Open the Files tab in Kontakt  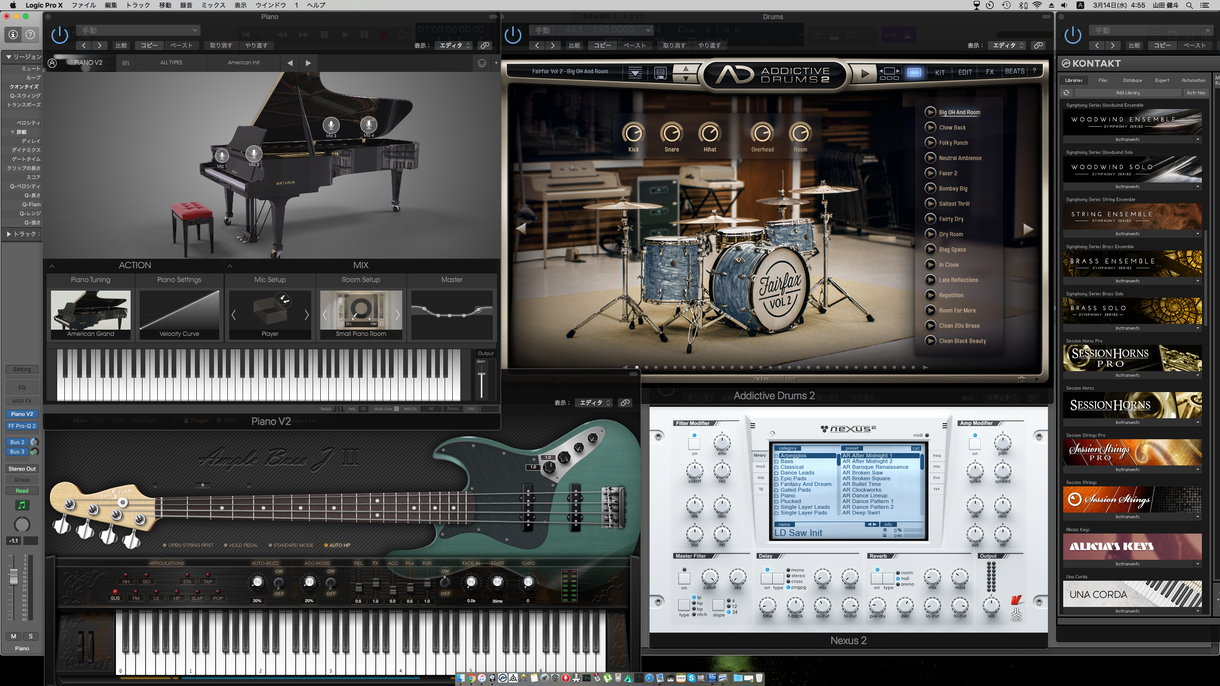(x=1103, y=80)
